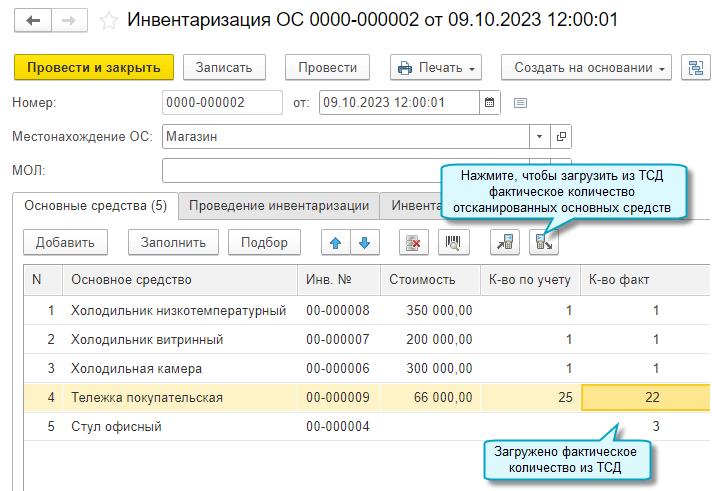This screenshot has height=491, width=712.
Task: Upload data to the terminal device icon
Action: coord(506,242)
